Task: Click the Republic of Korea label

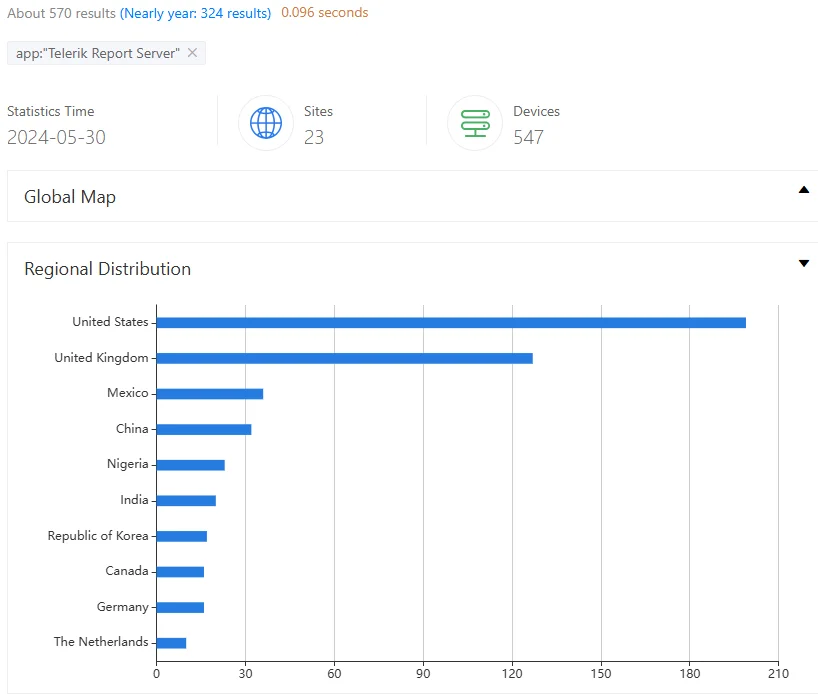Action: click(98, 535)
